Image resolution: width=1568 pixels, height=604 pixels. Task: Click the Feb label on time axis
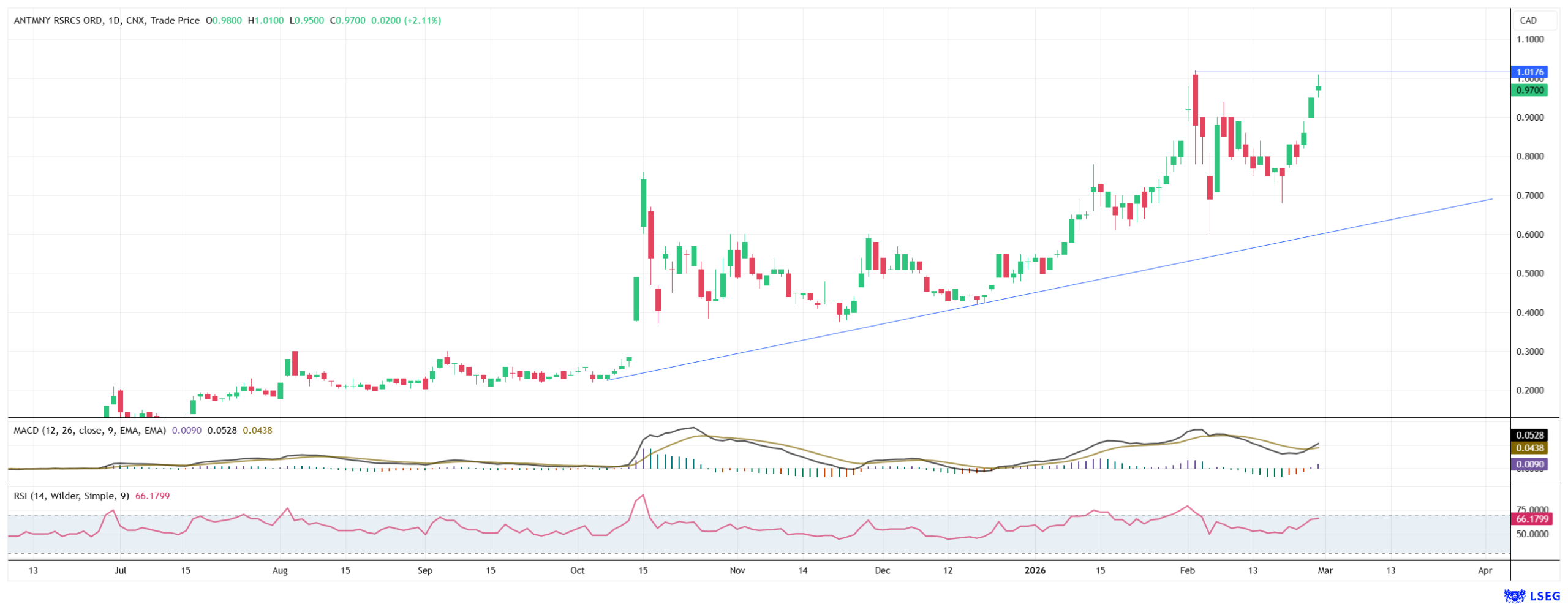pos(1187,570)
